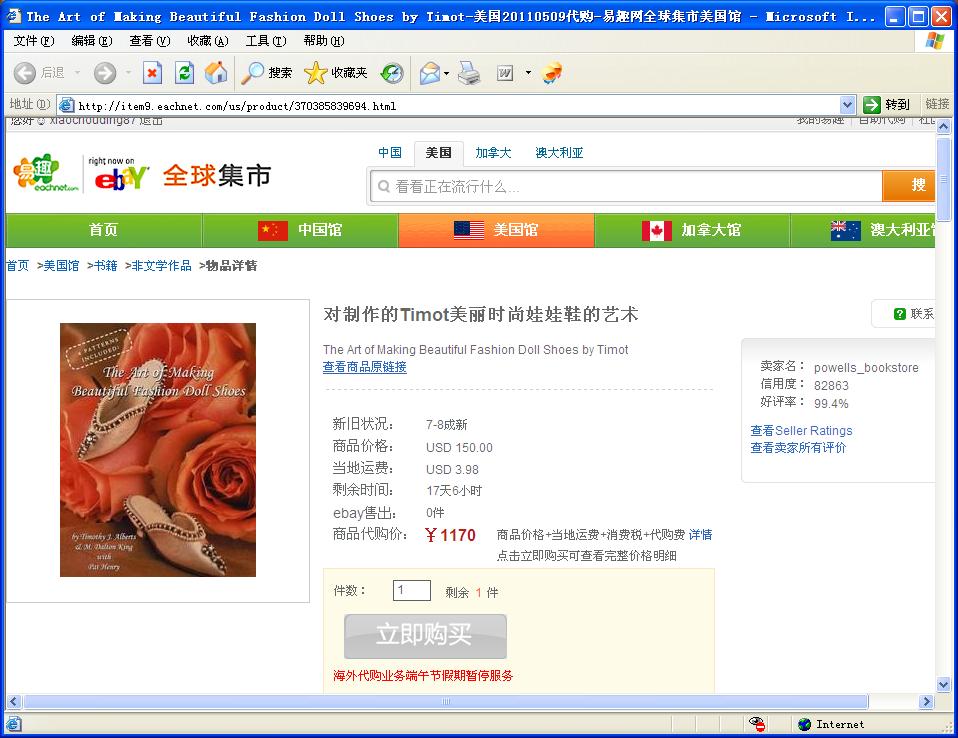The height and width of the screenshot is (738, 958).
Task: Click the status bar page icon
Action: tap(13, 725)
